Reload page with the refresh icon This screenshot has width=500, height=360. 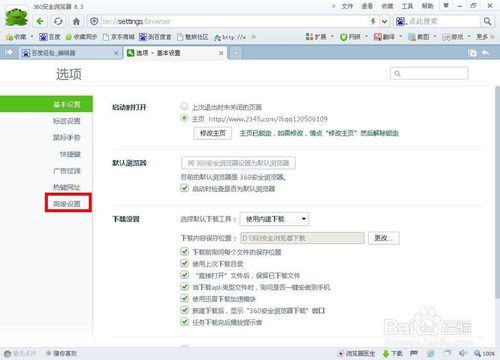(x=58, y=22)
